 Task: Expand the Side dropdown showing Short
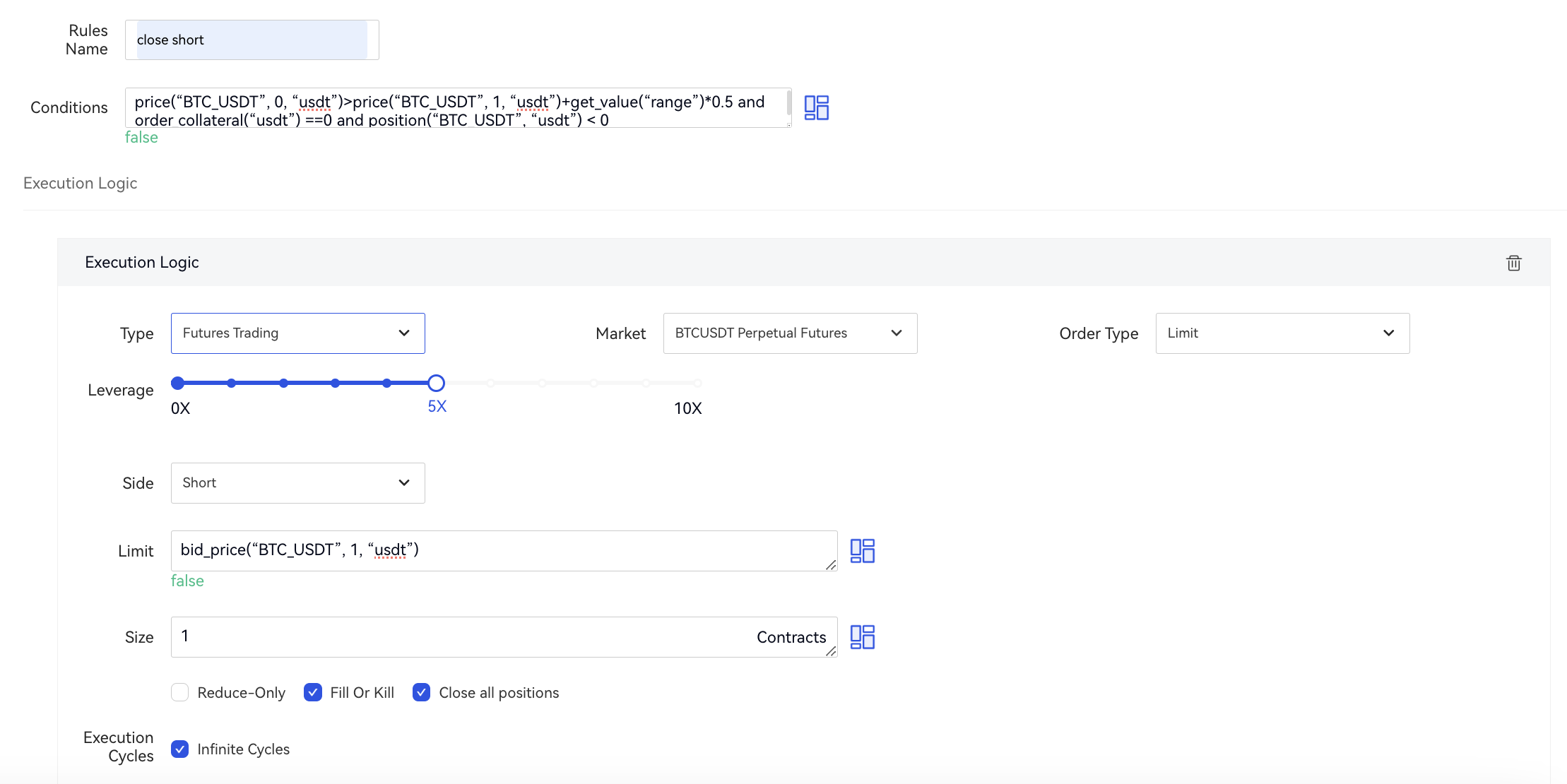(x=297, y=483)
